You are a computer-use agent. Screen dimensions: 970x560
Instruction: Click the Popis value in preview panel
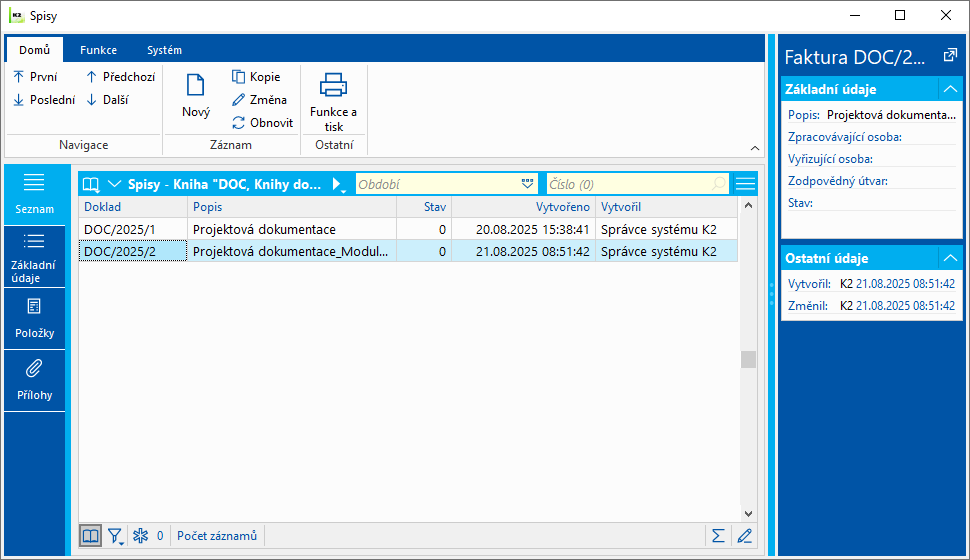(891, 115)
